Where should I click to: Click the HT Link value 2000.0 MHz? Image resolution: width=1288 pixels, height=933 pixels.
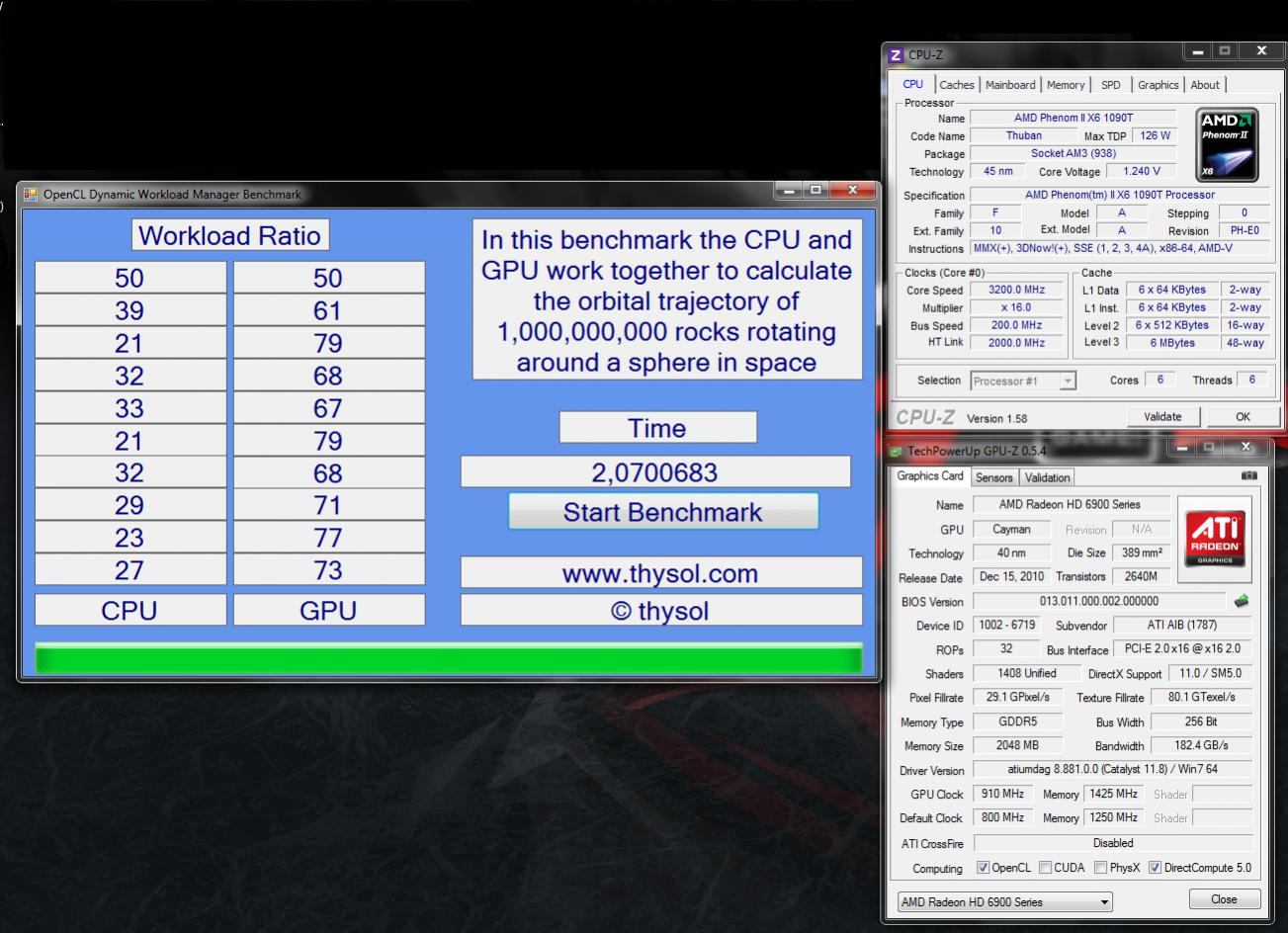(x=1016, y=343)
